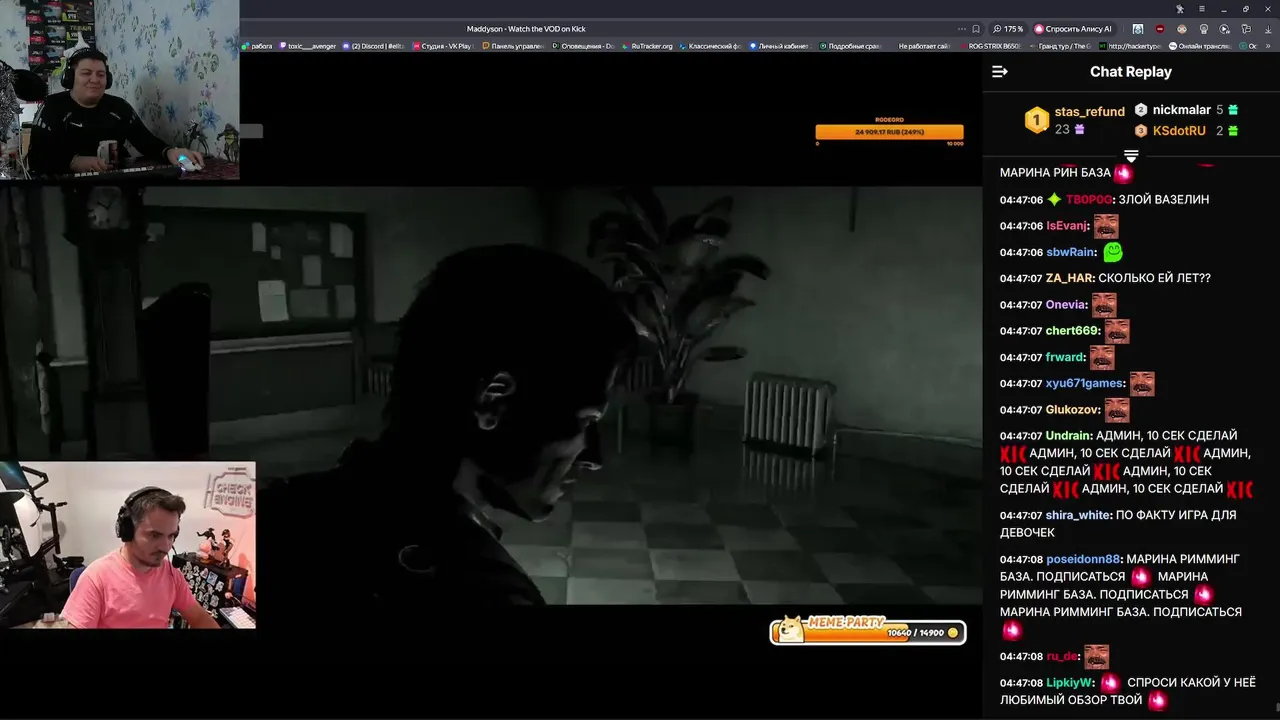Click username frward in chat
Screen dimensions: 1280x720
click(1065, 357)
